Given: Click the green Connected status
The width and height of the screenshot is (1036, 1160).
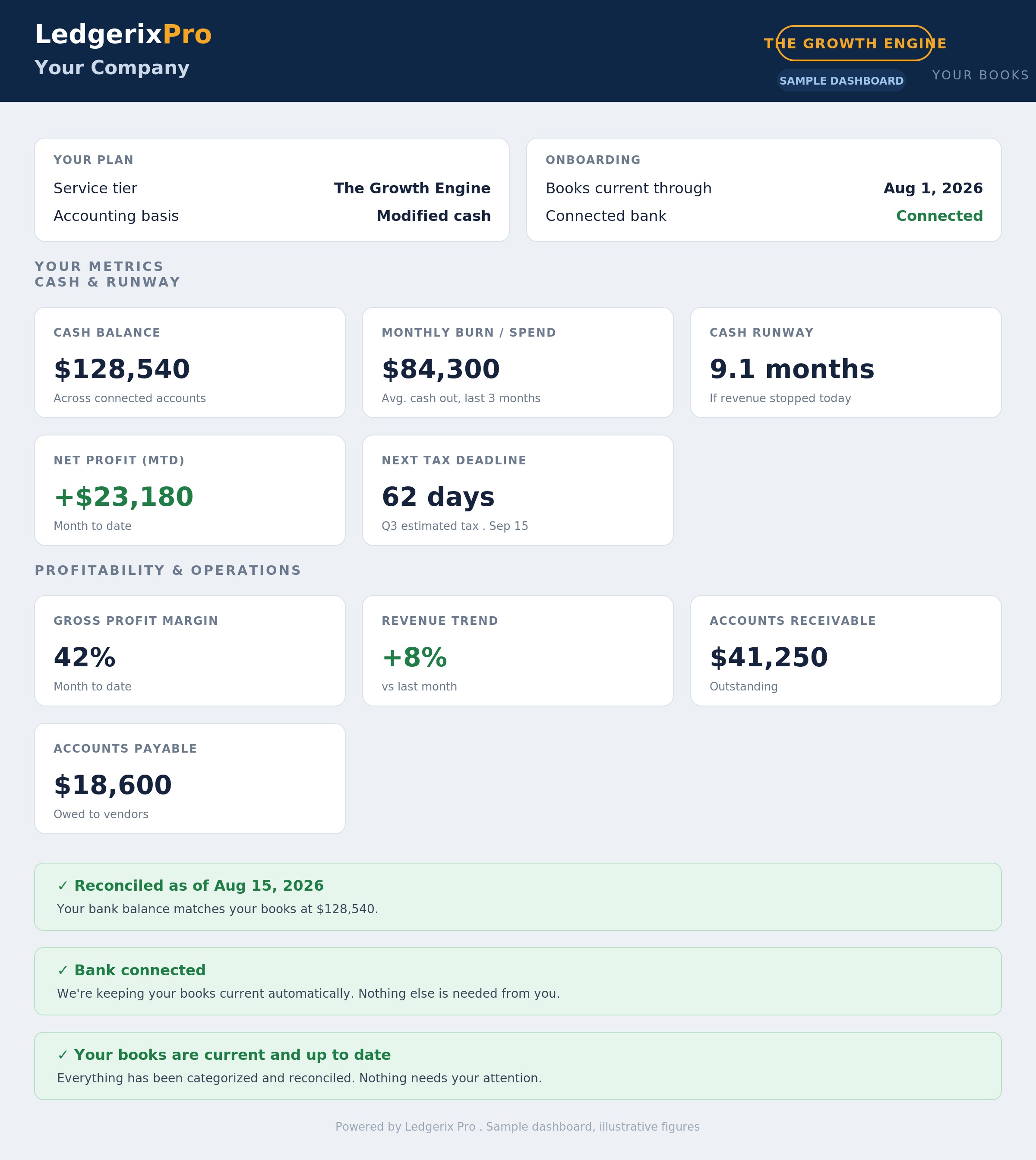Looking at the screenshot, I should click(x=939, y=216).
